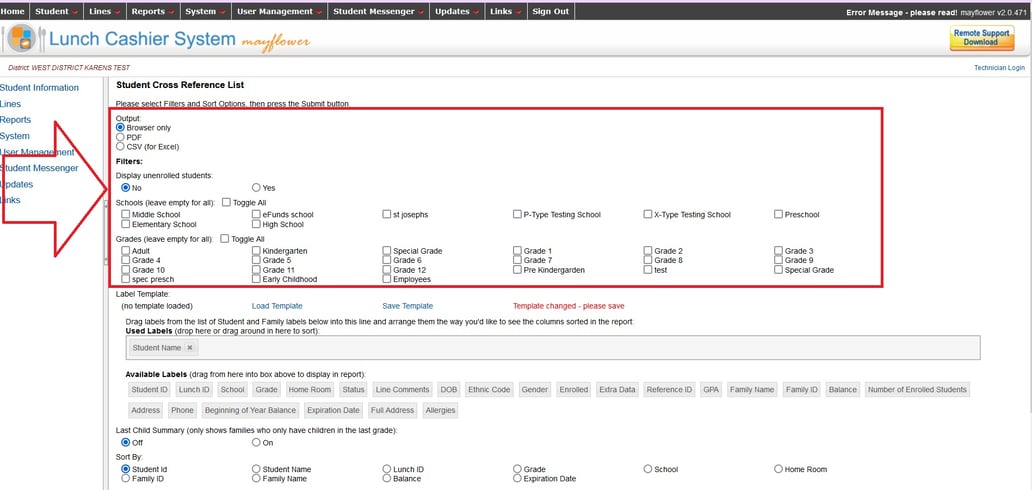Select Yes for display unenrolled students
This screenshot has width=1032, height=490.
pos(257,188)
